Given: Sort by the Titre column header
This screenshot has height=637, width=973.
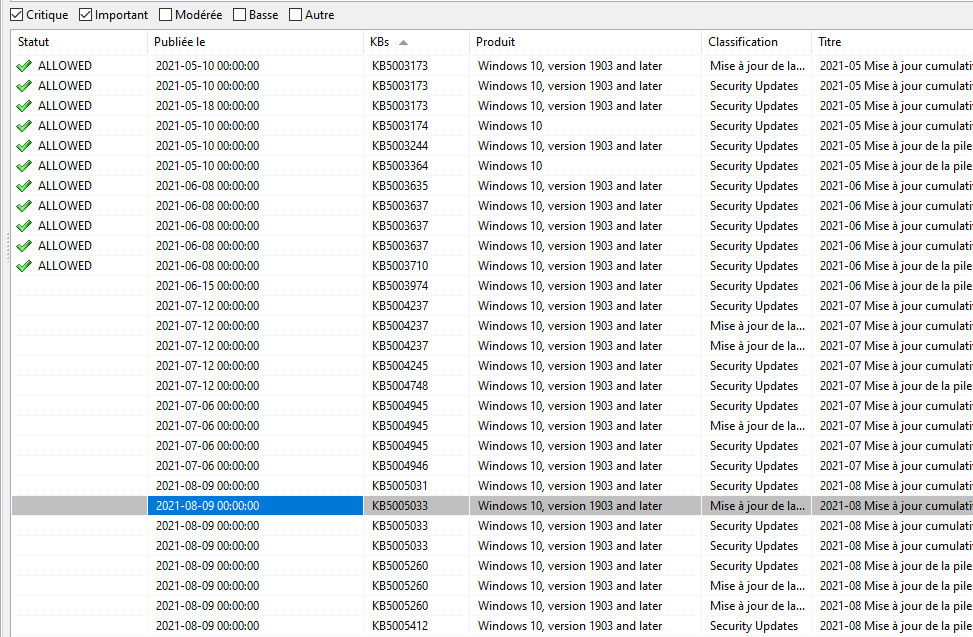Looking at the screenshot, I should [x=892, y=42].
